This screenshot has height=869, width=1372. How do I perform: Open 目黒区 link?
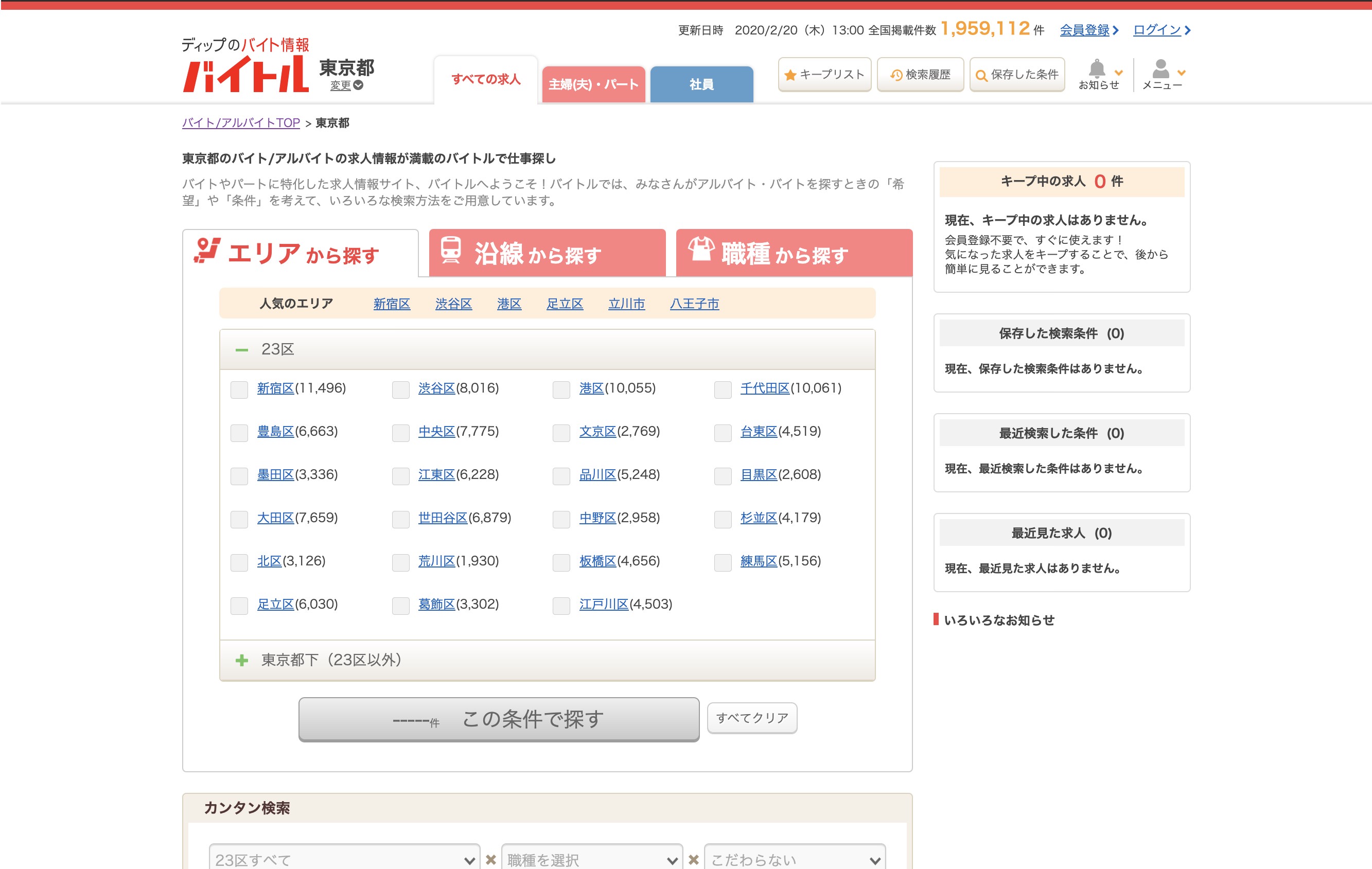pyautogui.click(x=759, y=475)
